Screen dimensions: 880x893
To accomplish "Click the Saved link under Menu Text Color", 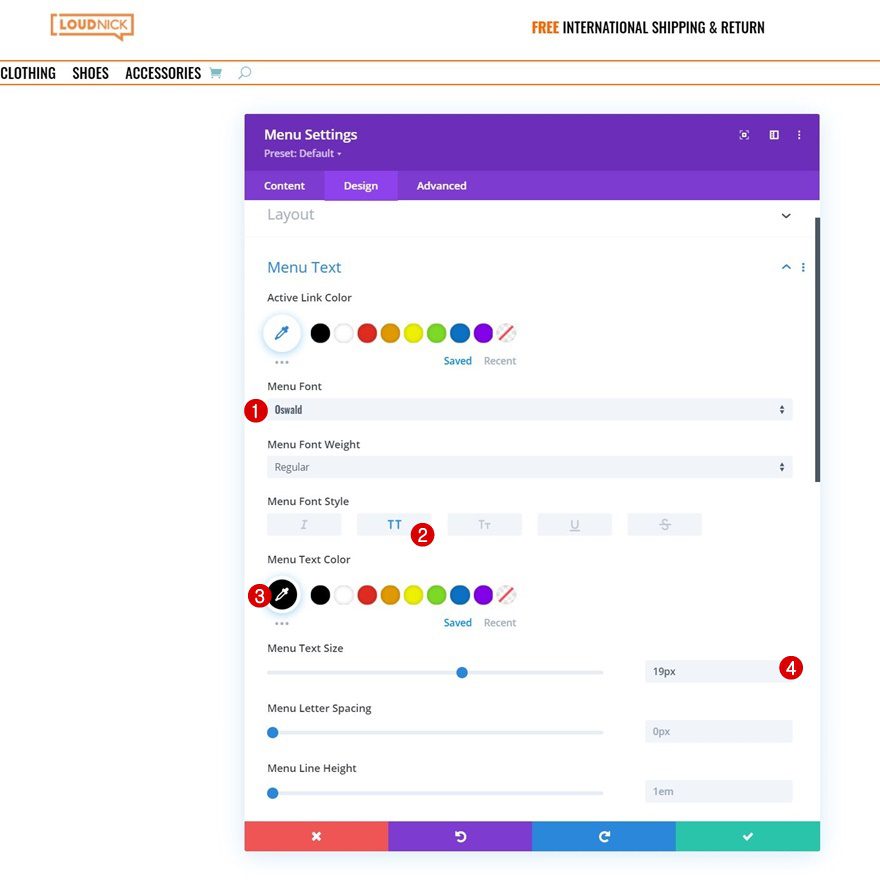I will [x=457, y=622].
